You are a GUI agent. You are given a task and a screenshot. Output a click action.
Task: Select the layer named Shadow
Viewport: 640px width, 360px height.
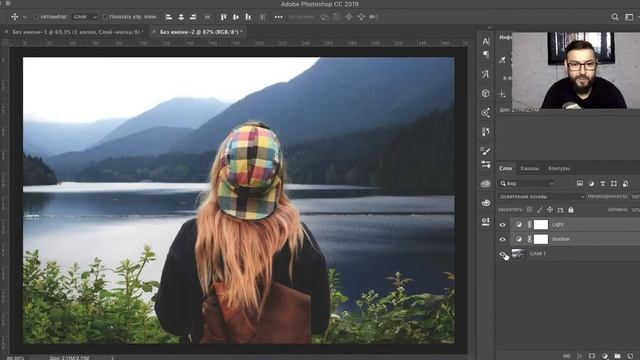[x=560, y=239]
